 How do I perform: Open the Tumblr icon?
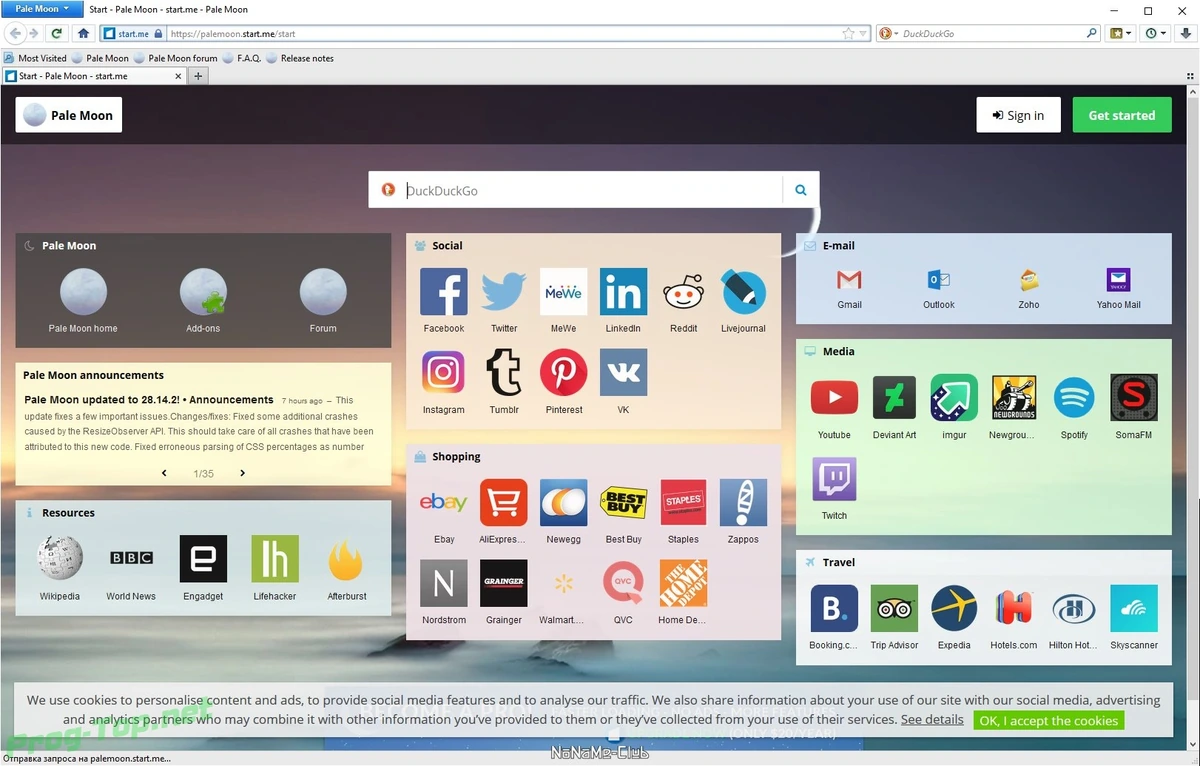(x=504, y=373)
